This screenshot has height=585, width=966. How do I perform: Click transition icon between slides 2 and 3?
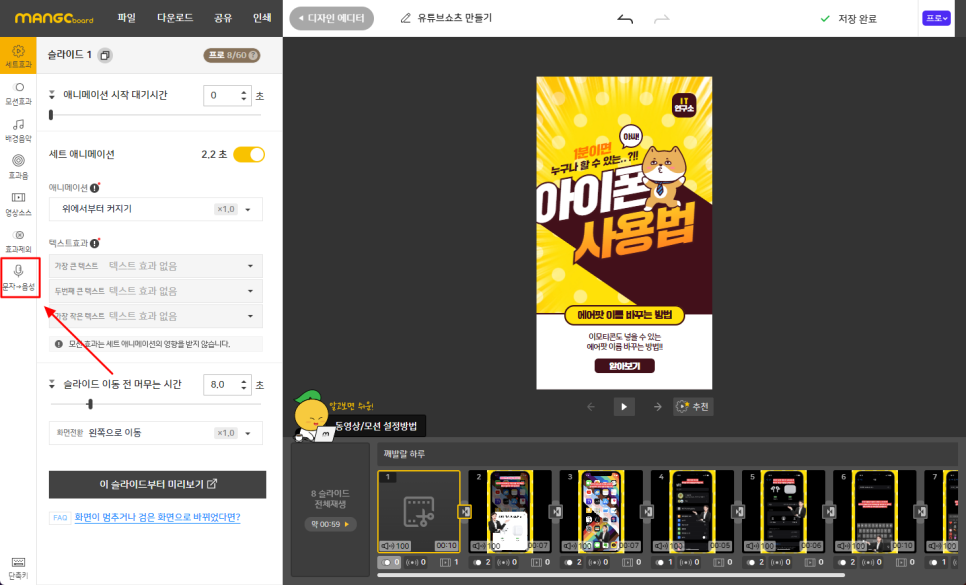[x=556, y=512]
